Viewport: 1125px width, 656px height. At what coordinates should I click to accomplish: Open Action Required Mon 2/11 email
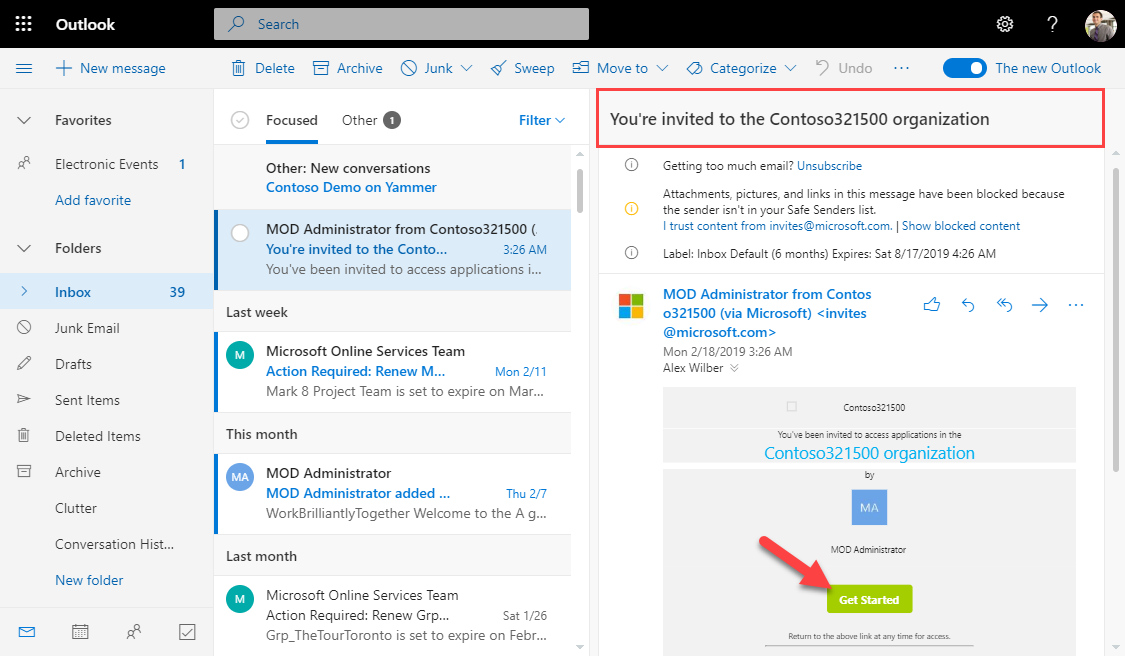pos(393,371)
